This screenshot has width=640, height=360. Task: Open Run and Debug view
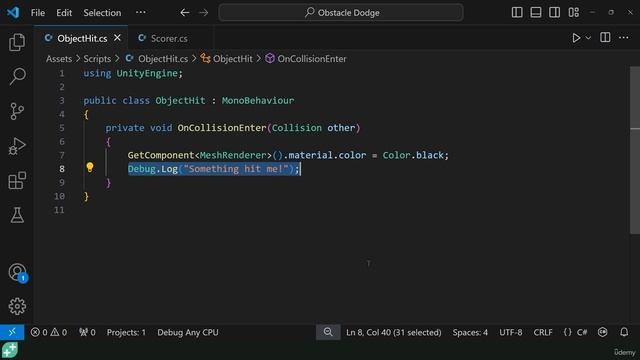17,146
